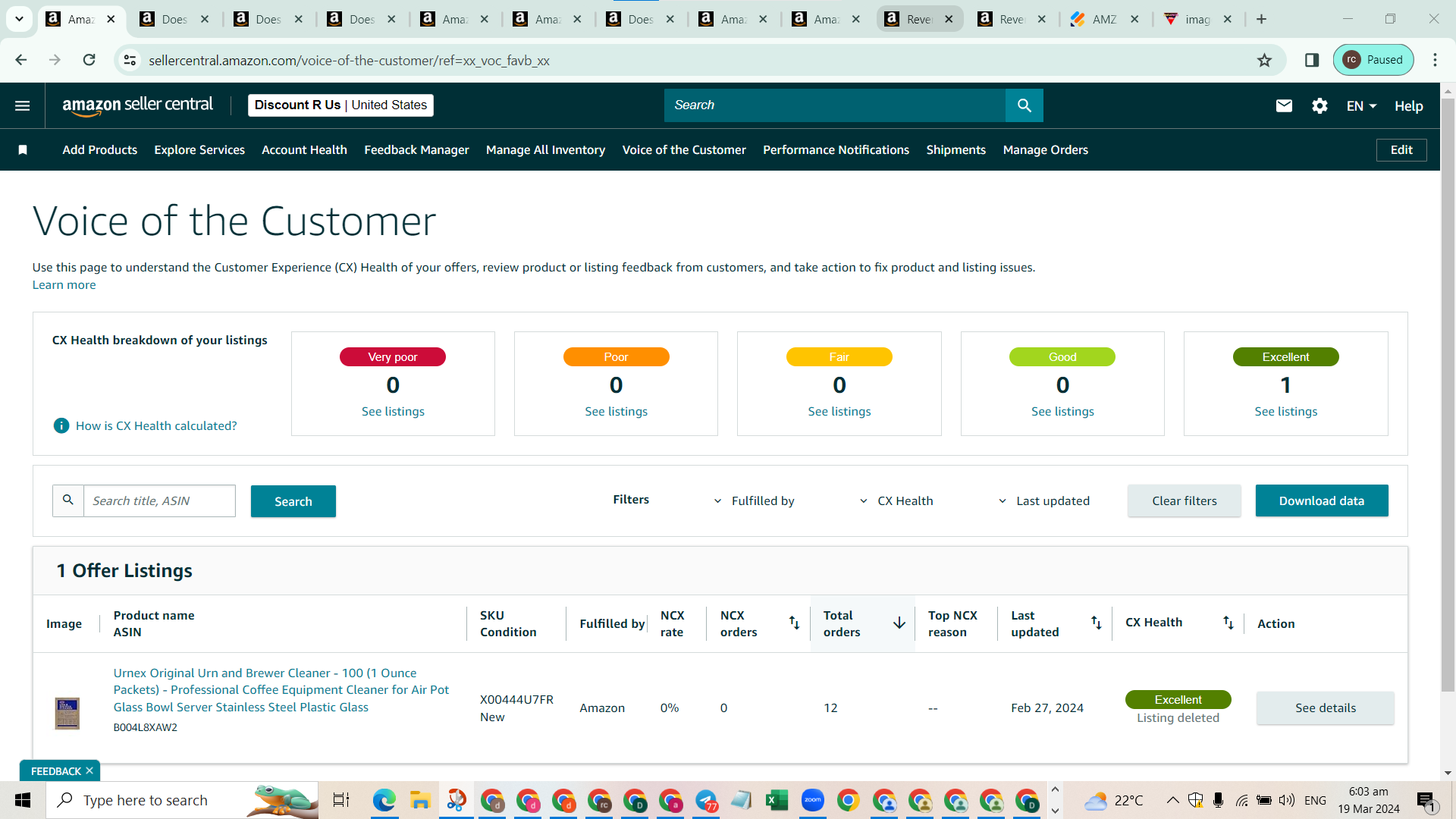Go to Account Health

point(304,150)
